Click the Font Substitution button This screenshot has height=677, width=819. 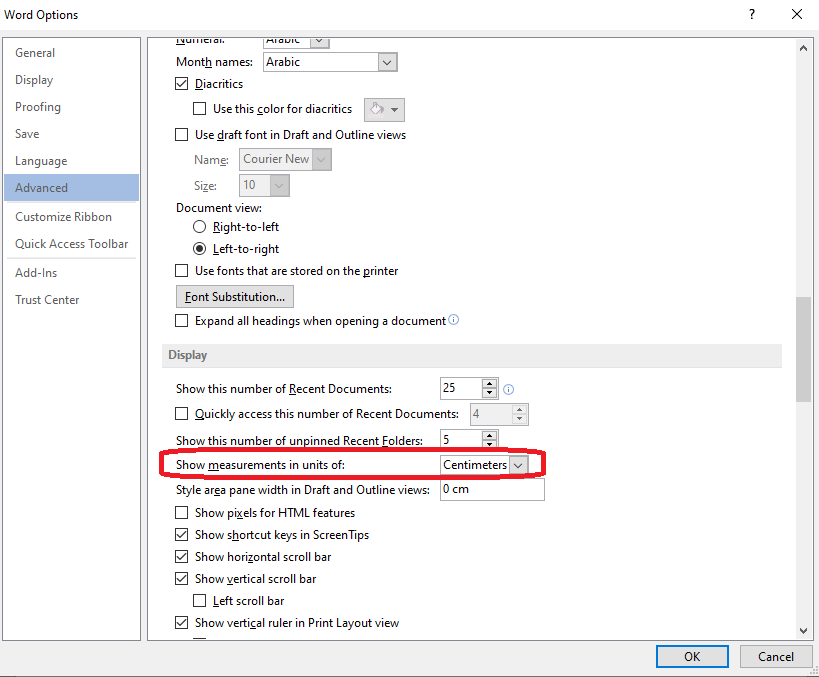pos(234,296)
